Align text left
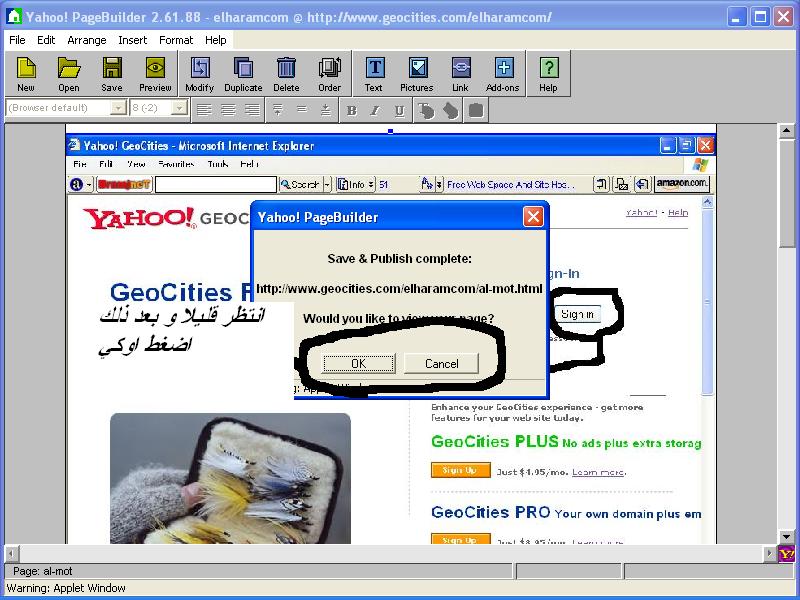800x600 pixels. pos(204,110)
